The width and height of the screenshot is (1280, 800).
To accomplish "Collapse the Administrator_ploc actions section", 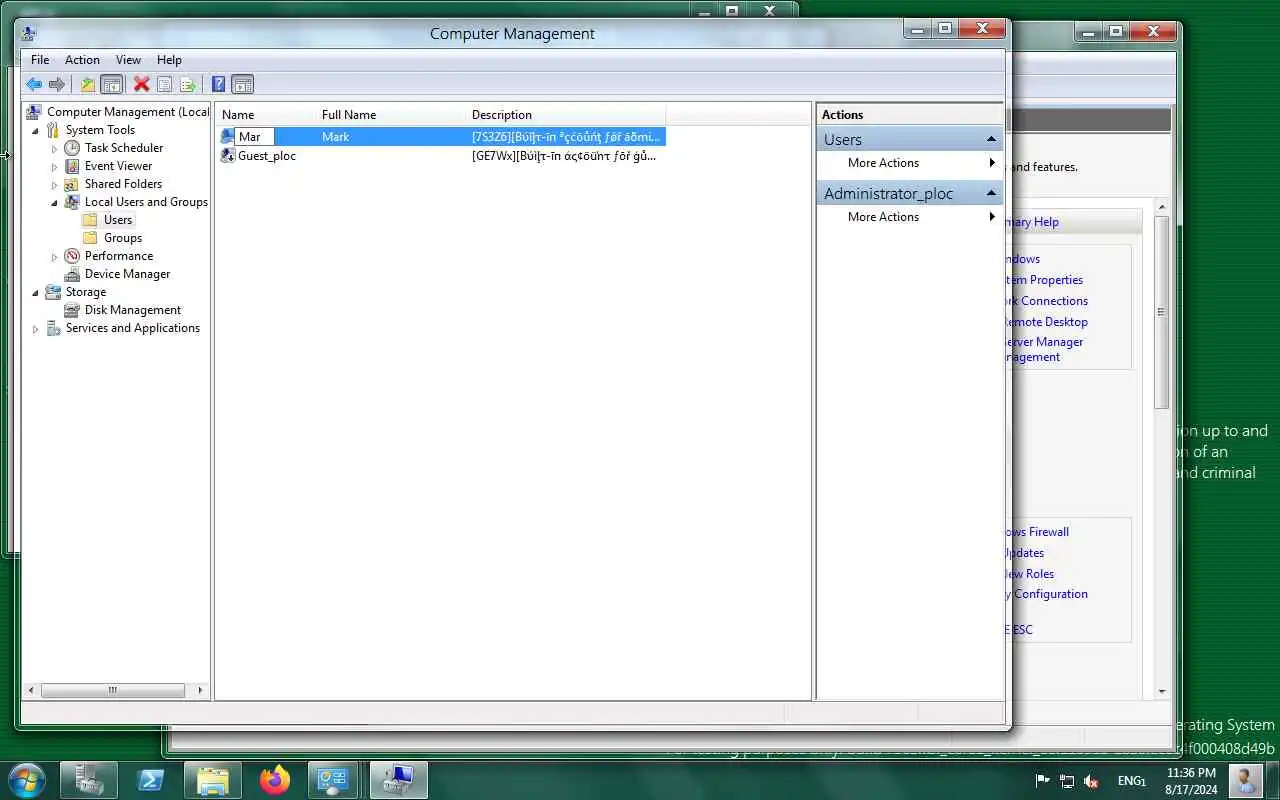I will pos(992,193).
